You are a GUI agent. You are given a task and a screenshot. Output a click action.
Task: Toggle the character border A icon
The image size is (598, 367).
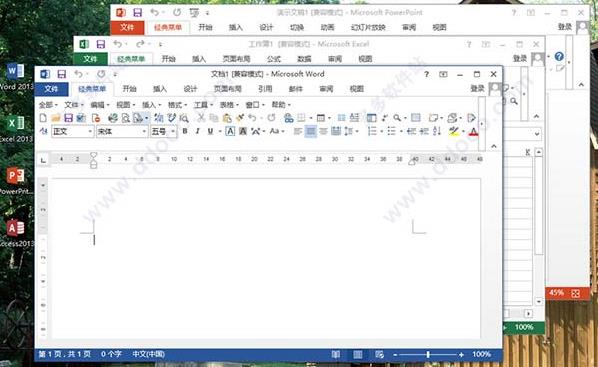[230, 131]
